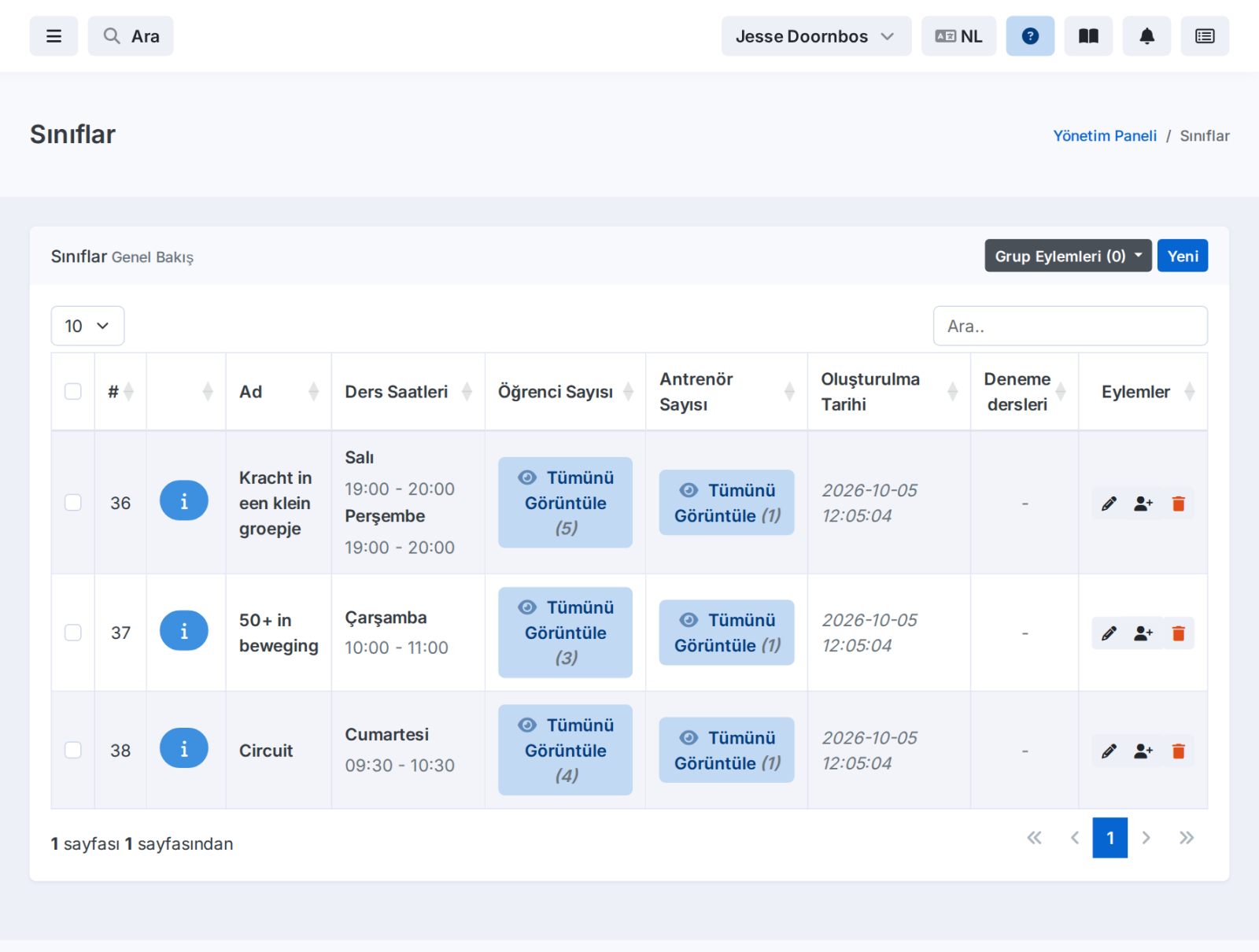View all 5 students of class 36

[x=565, y=502]
